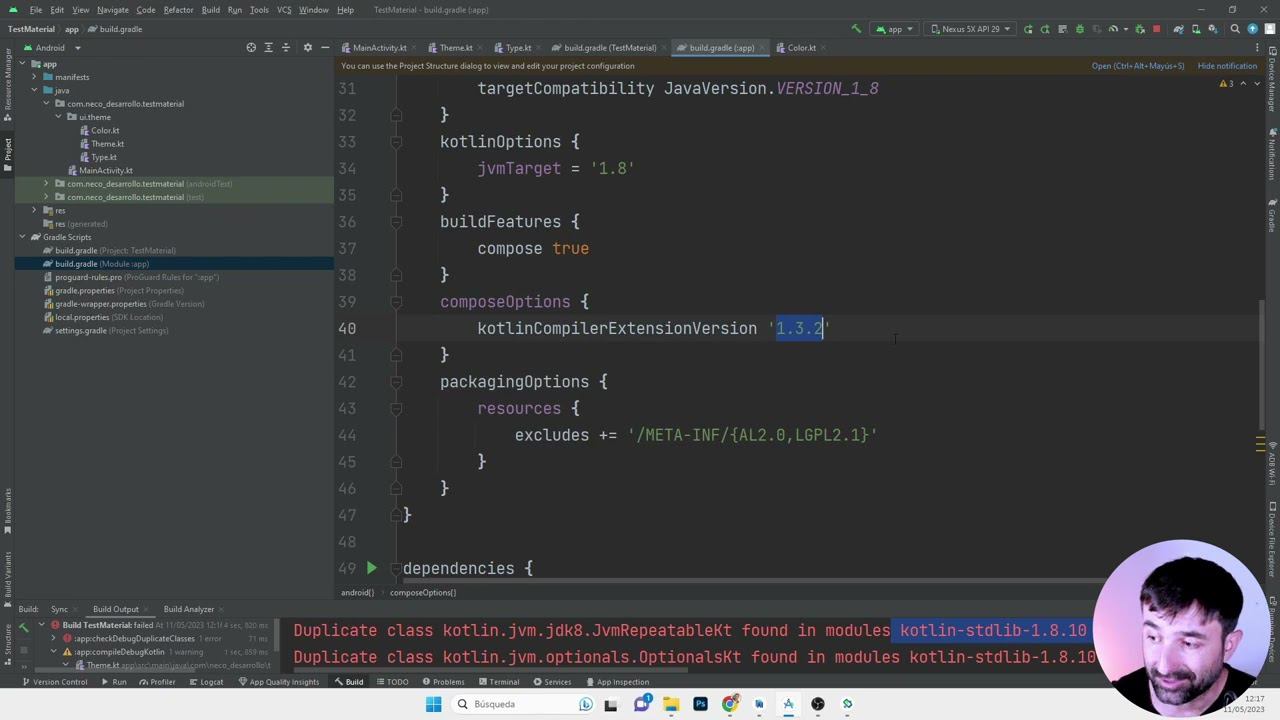
Task: Collapse the ui.theme package
Action: tap(58, 117)
